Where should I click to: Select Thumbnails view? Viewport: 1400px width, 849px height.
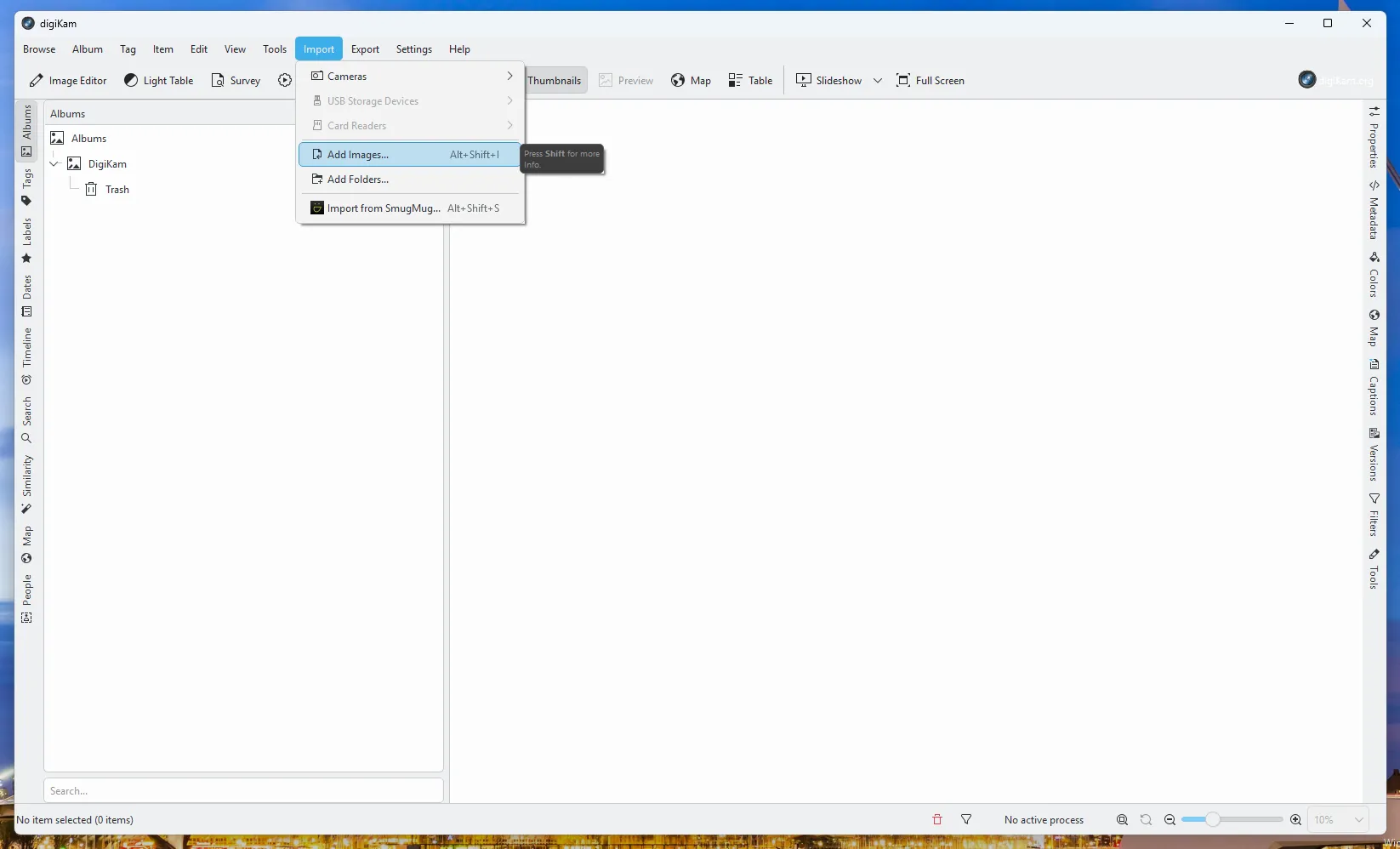point(555,81)
